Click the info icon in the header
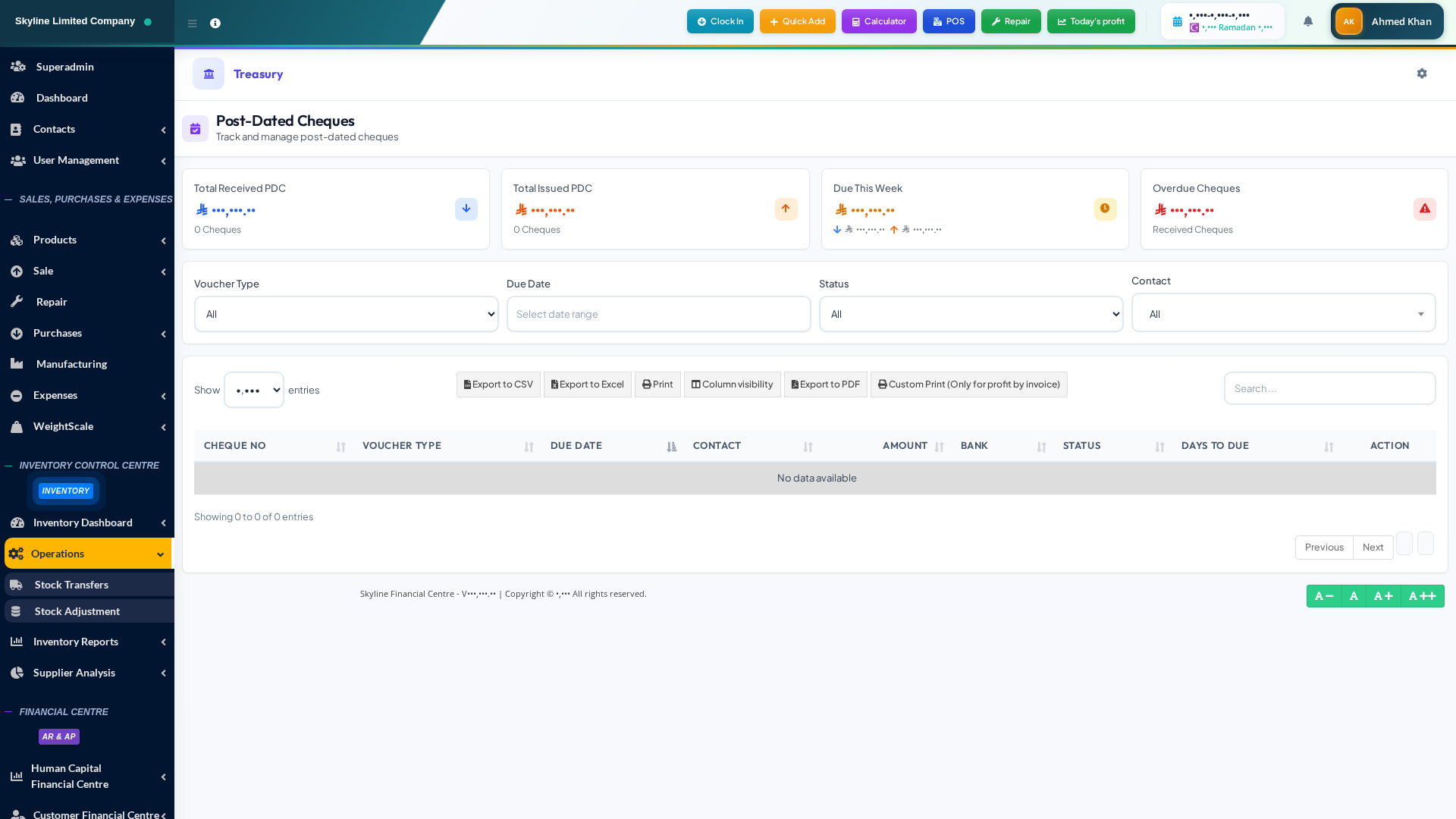 click(215, 24)
